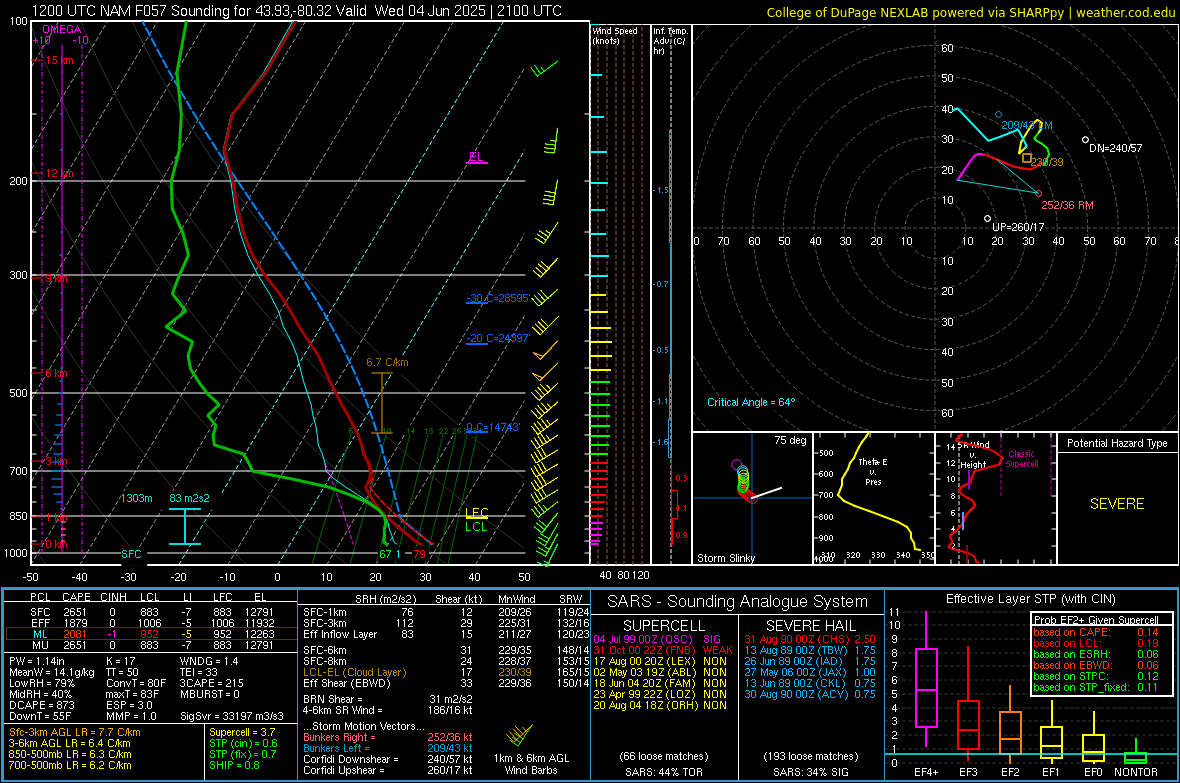Screen dimensions: 1180x783
Task: Click 'MeanW = 14.1g/kg' value
Action: click(52, 672)
